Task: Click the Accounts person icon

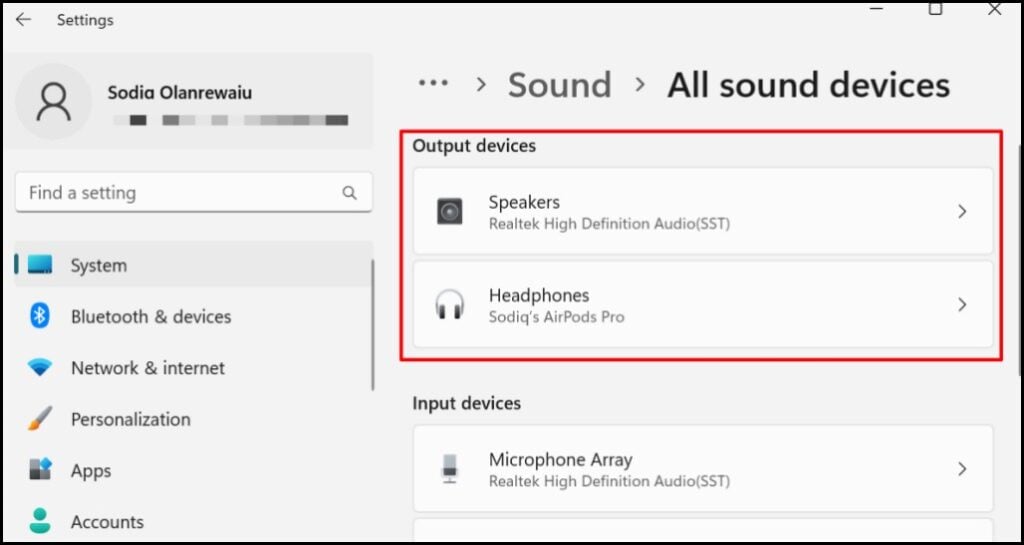Action: [x=40, y=521]
